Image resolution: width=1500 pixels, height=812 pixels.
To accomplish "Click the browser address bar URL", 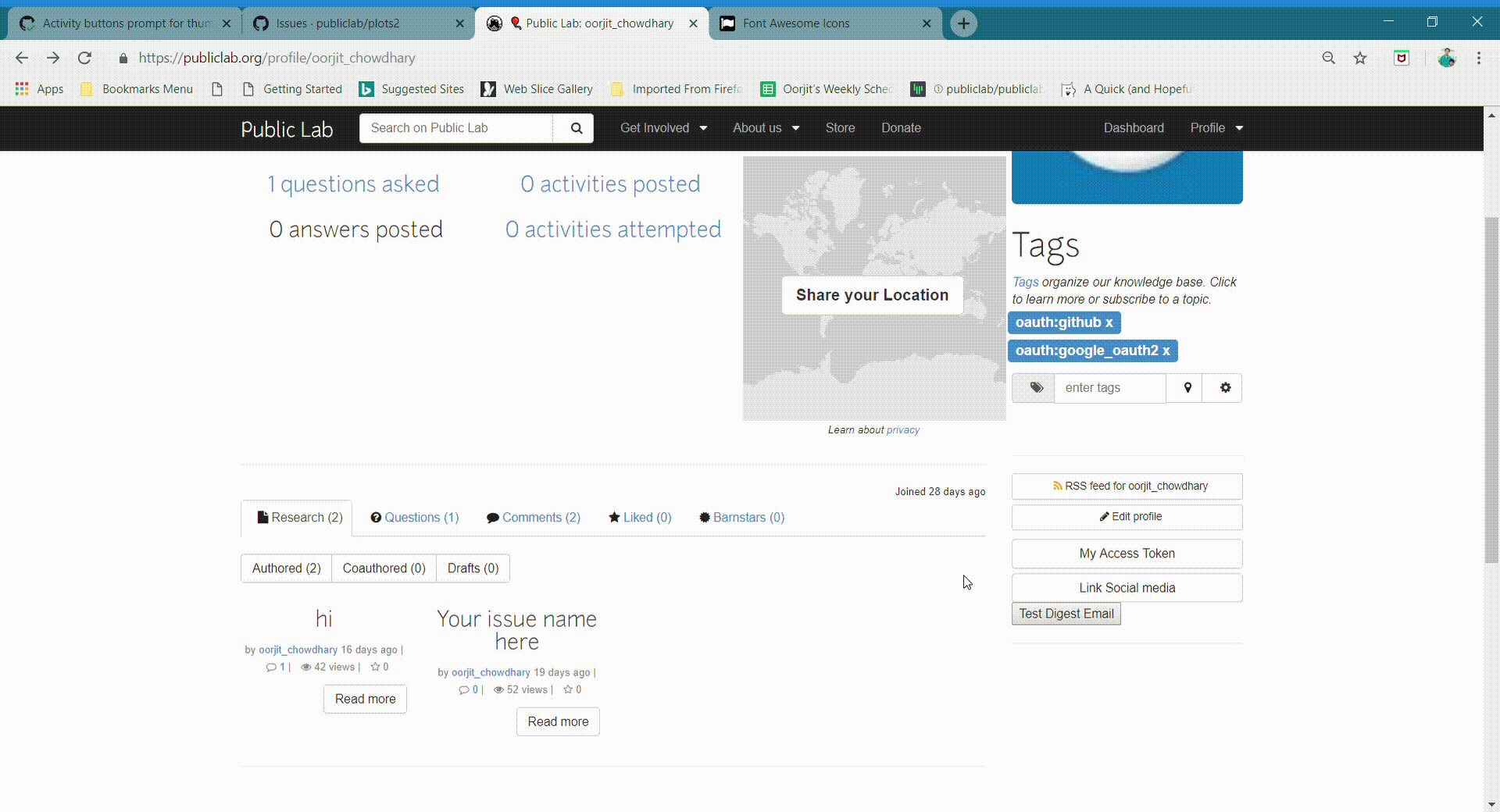I will click(x=277, y=58).
